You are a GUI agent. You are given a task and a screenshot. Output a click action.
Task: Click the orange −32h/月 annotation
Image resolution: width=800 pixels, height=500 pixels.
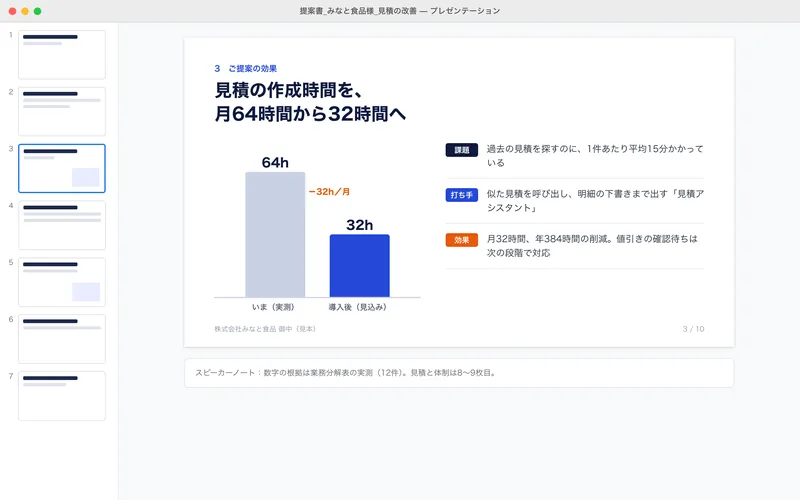(330, 192)
